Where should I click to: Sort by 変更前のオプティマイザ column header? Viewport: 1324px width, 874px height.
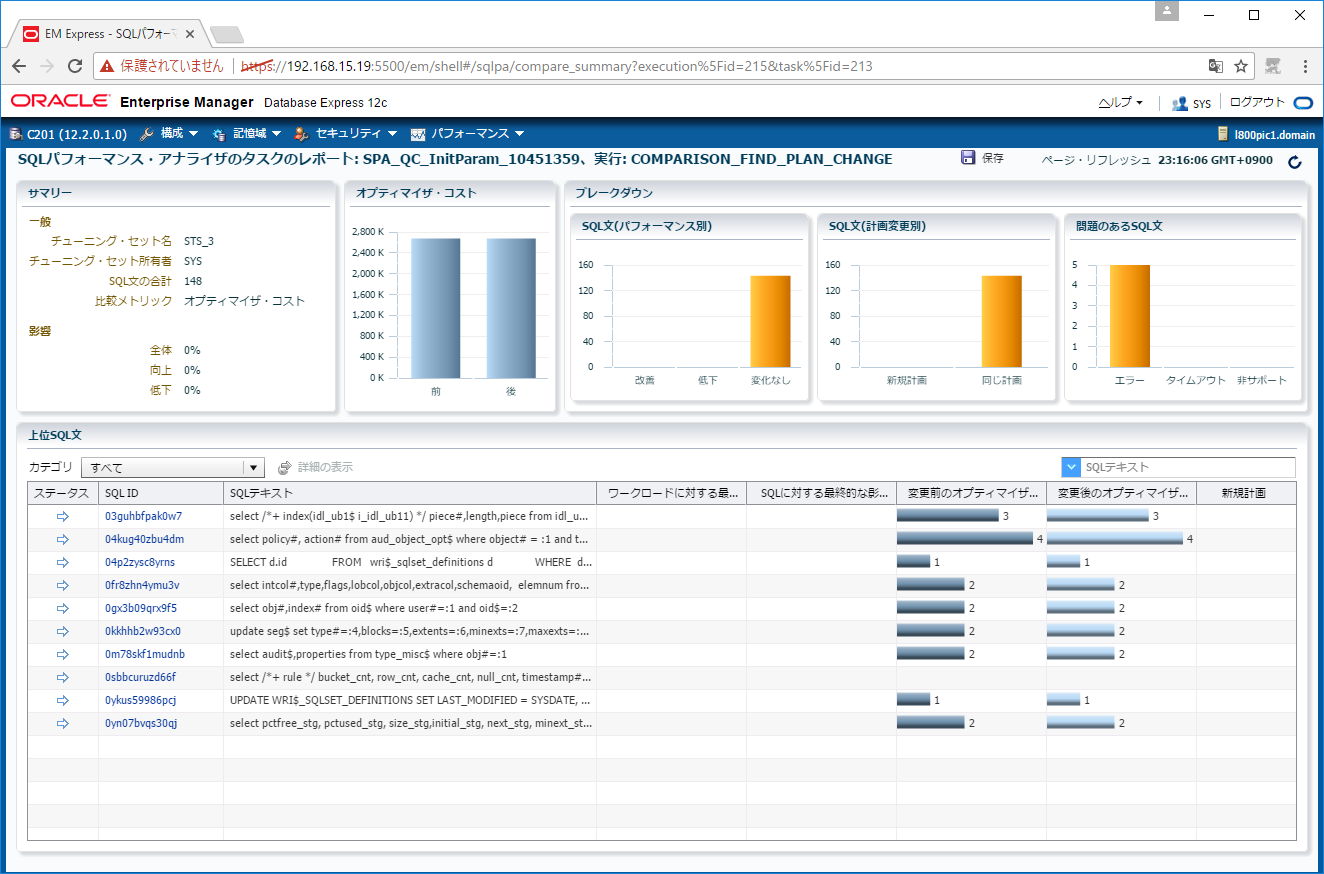(971, 493)
